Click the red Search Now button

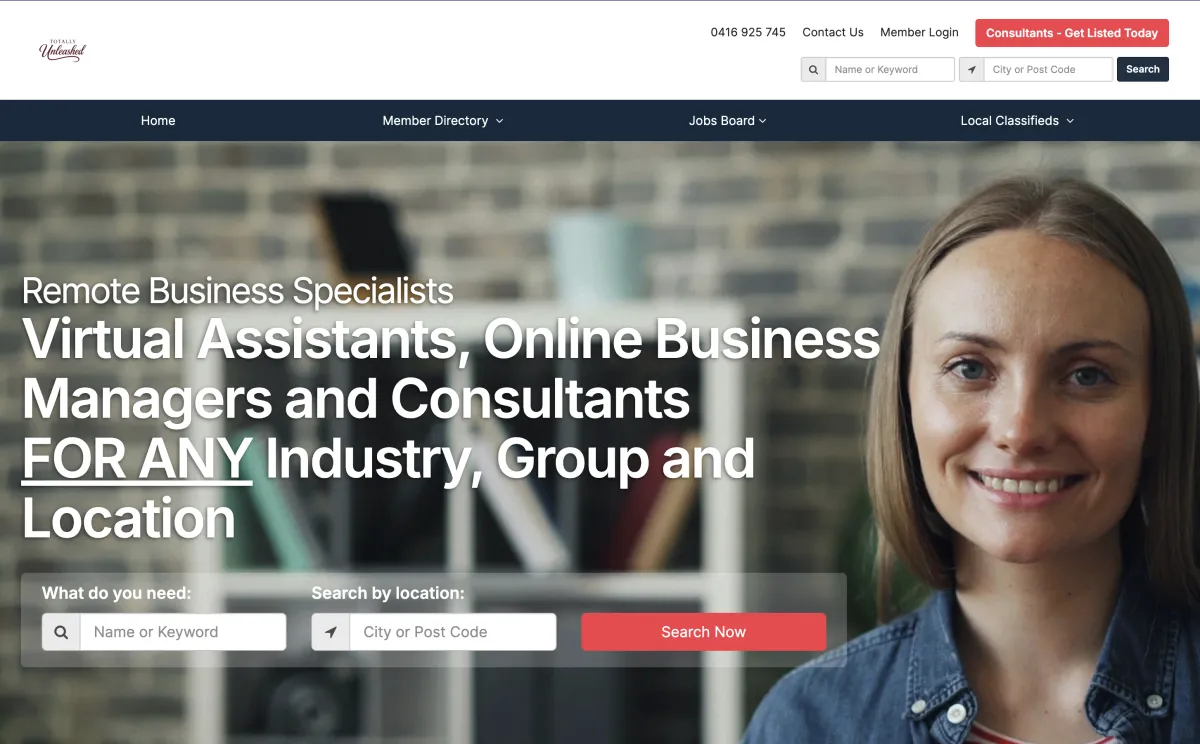[704, 632]
